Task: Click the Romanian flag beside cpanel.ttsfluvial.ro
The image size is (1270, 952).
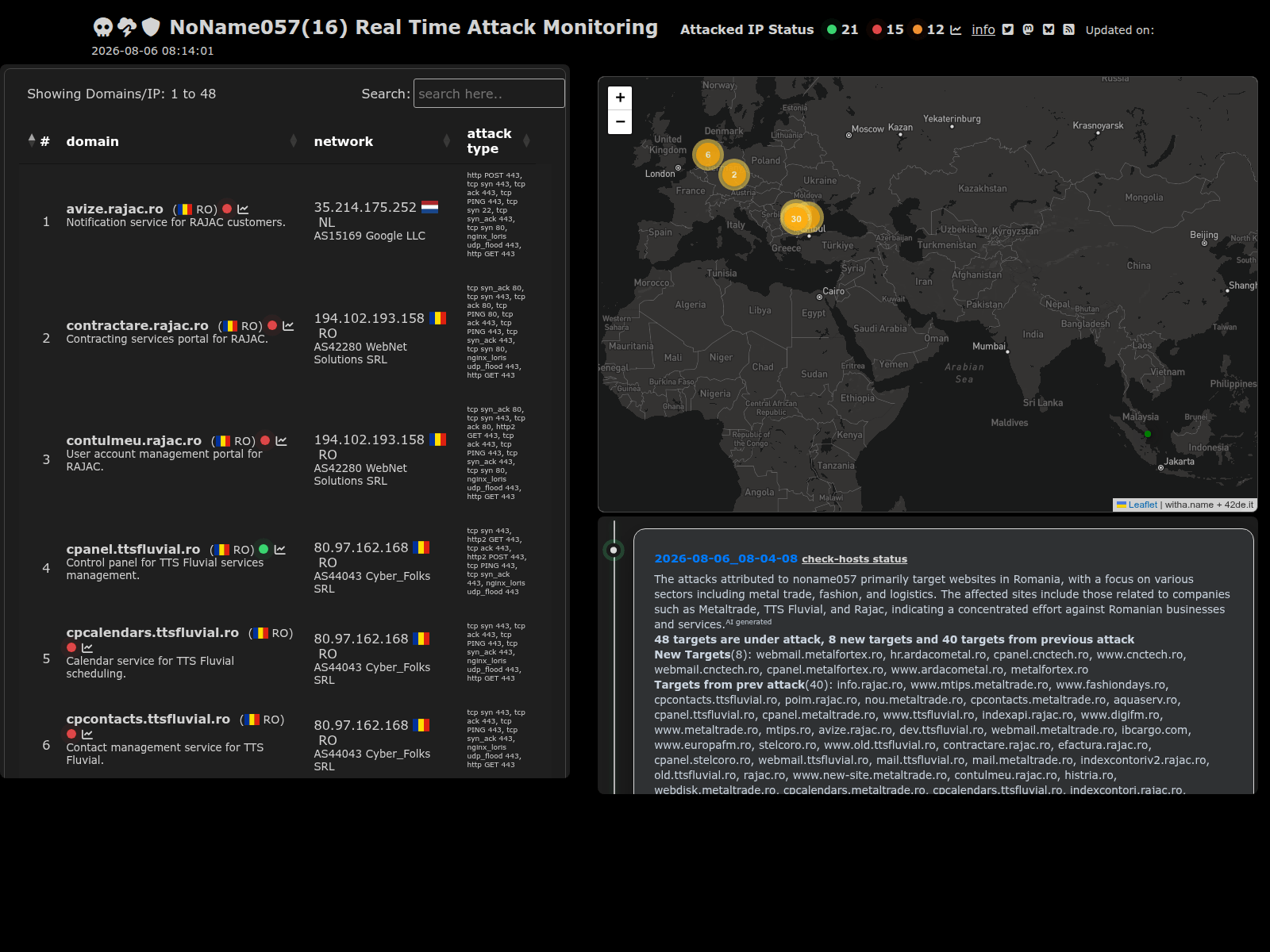Action: click(x=222, y=550)
